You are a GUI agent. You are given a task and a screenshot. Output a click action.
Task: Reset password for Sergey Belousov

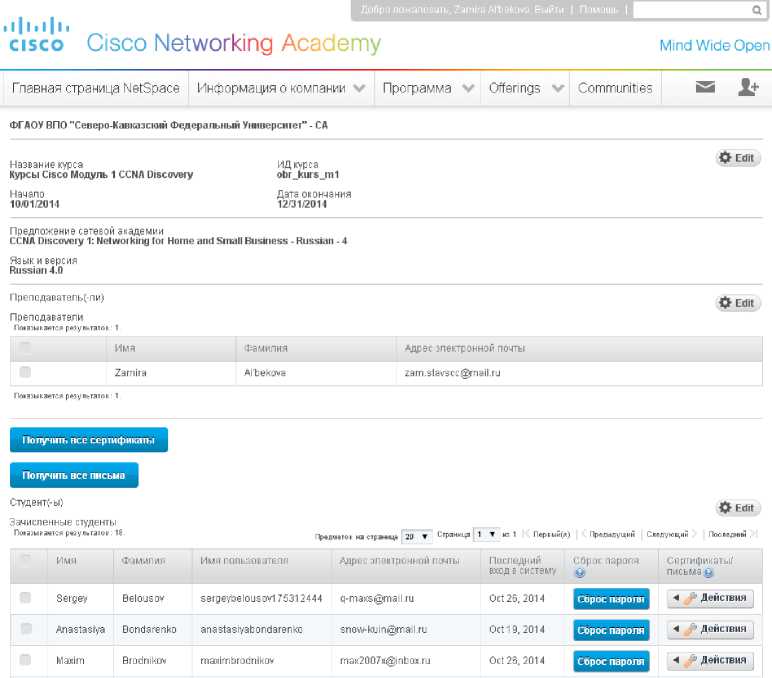tap(611, 599)
